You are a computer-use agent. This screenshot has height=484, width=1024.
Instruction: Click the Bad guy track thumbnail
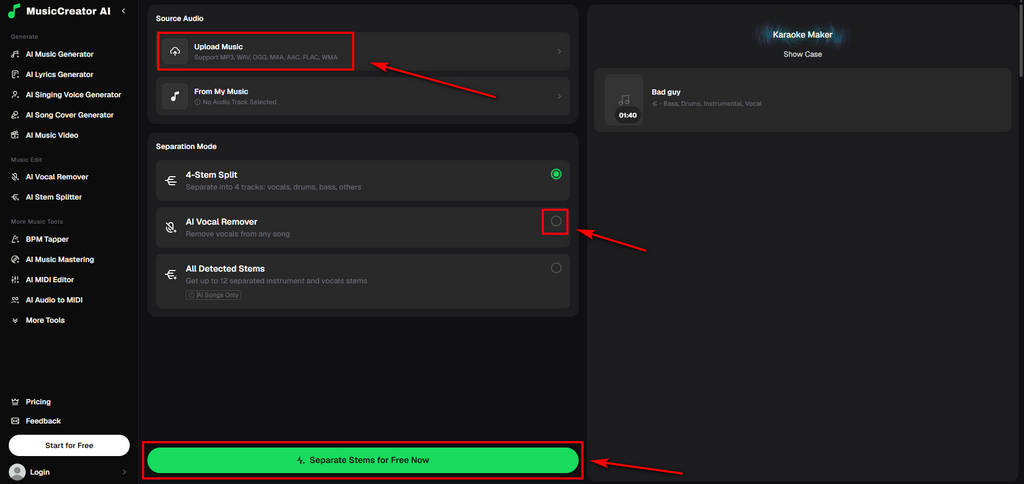coord(624,99)
